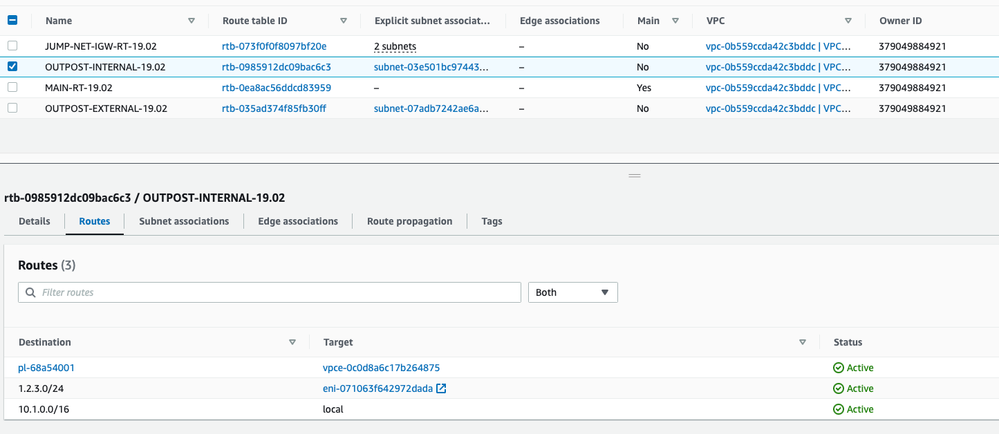The width and height of the screenshot is (999, 434).
Task: Open the Tags tab
Action: point(491,221)
